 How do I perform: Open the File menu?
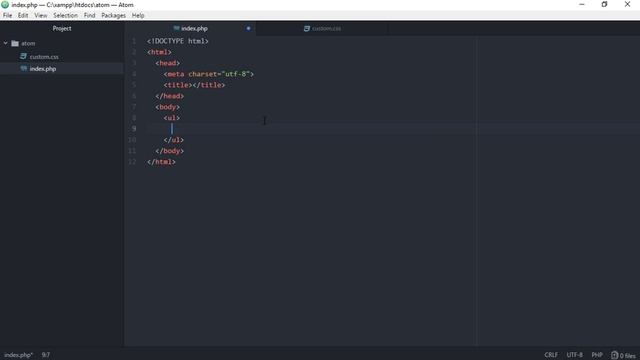click(7, 16)
